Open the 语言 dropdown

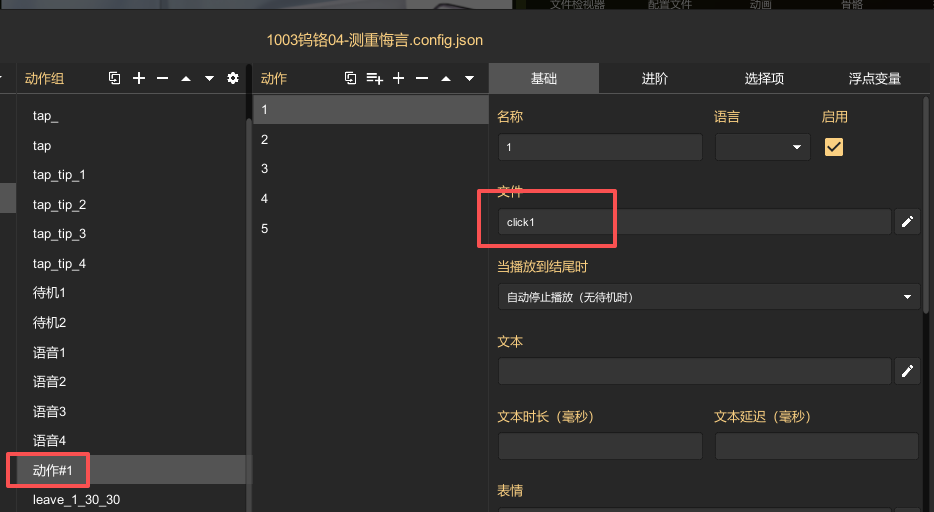[x=762, y=147]
